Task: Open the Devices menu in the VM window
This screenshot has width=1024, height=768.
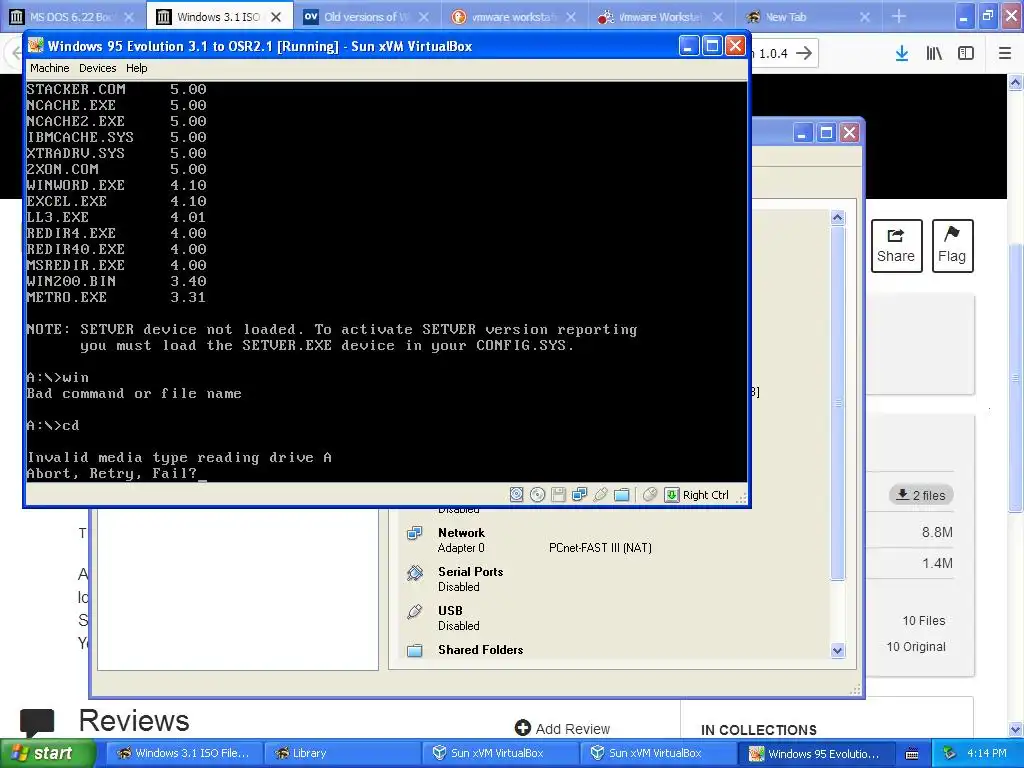Action: pos(97,68)
